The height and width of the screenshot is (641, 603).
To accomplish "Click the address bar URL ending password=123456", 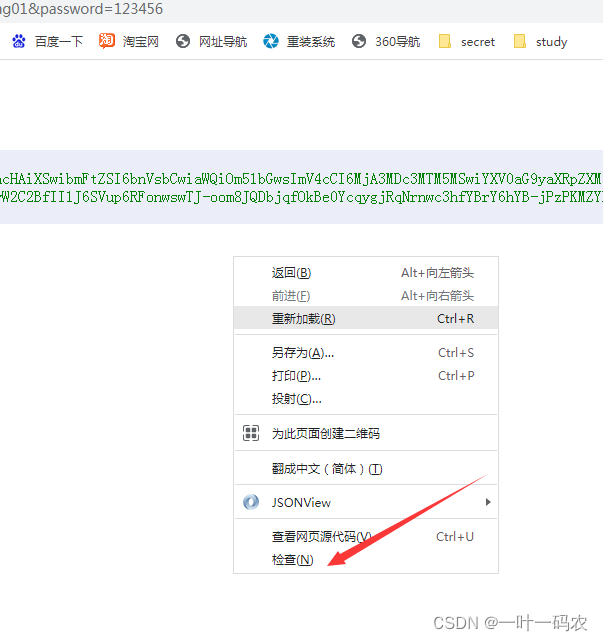I will (x=81, y=9).
